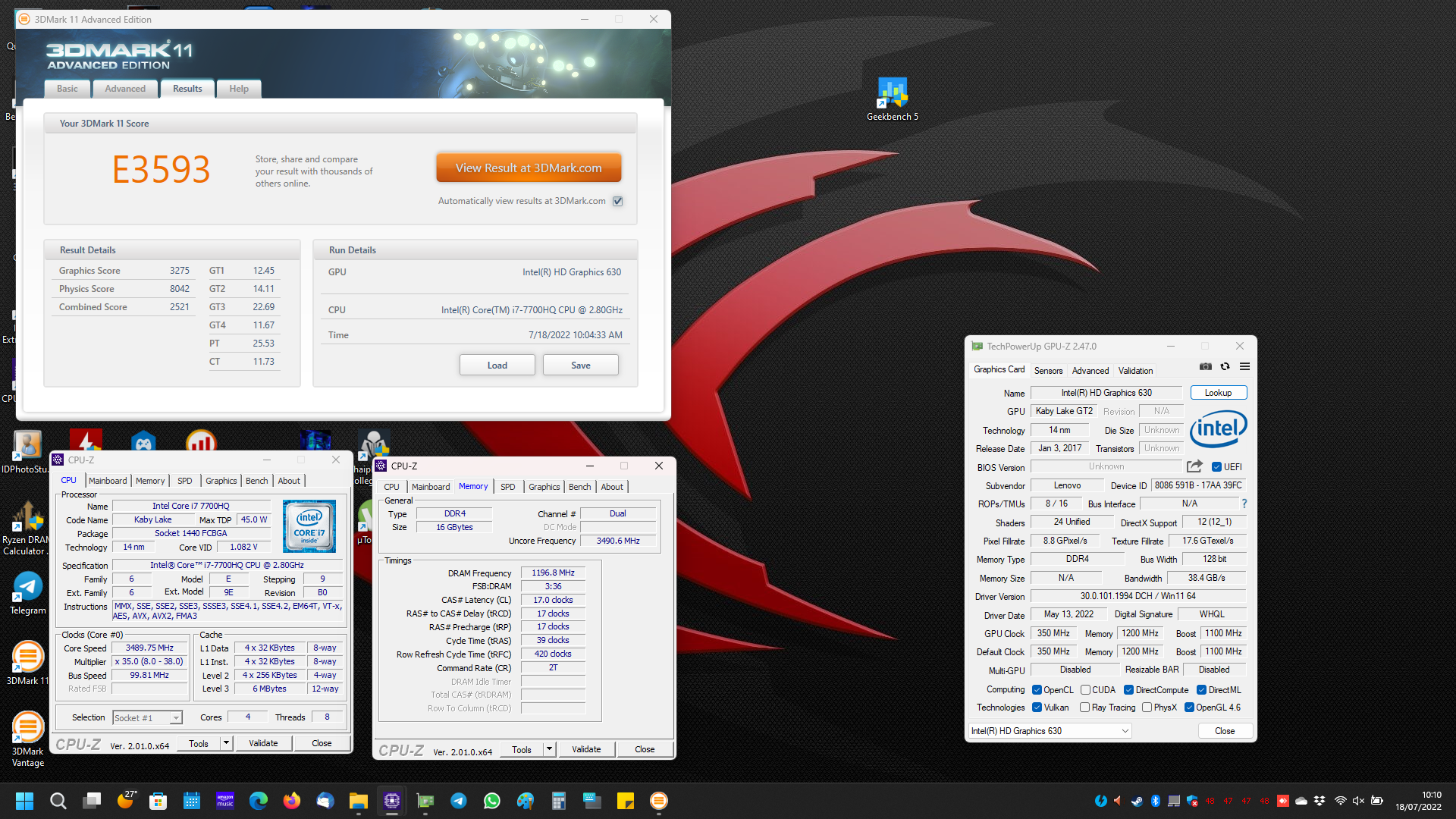Click Steam icon in system tray

(1137, 801)
